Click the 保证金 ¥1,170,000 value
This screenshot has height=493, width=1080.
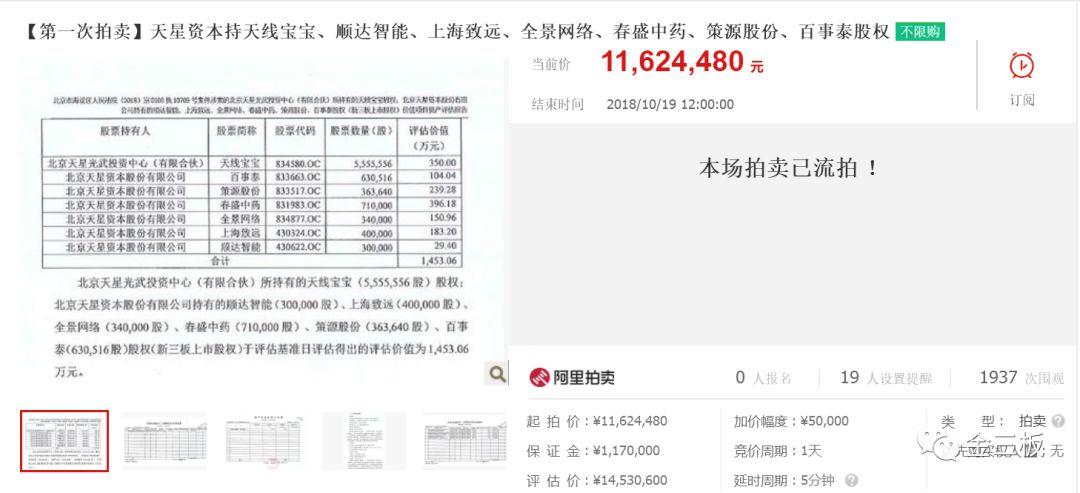click(x=625, y=451)
